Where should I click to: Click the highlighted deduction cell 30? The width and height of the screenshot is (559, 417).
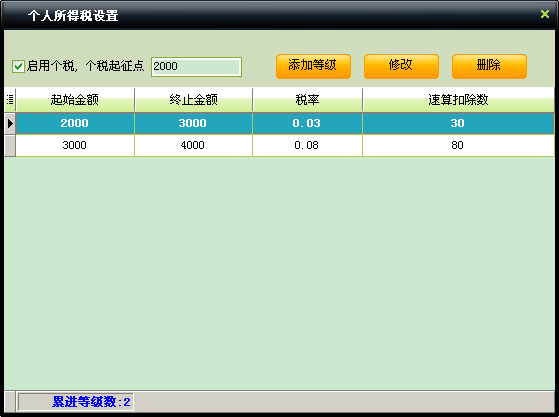[x=458, y=123]
